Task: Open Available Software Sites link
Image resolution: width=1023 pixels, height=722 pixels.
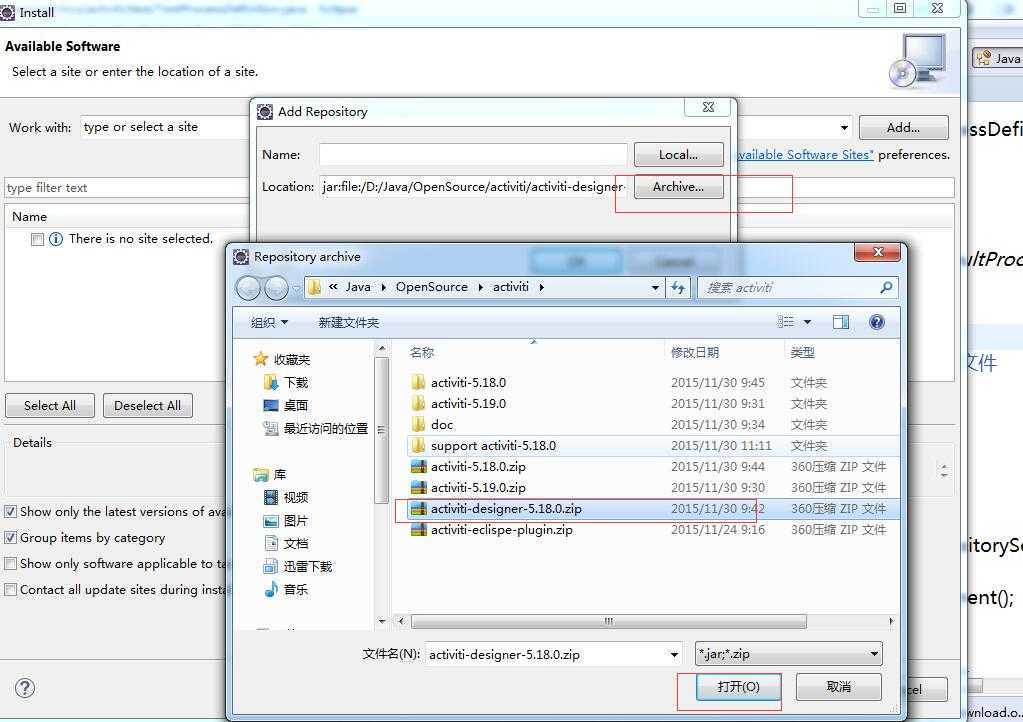Action: click(806, 155)
